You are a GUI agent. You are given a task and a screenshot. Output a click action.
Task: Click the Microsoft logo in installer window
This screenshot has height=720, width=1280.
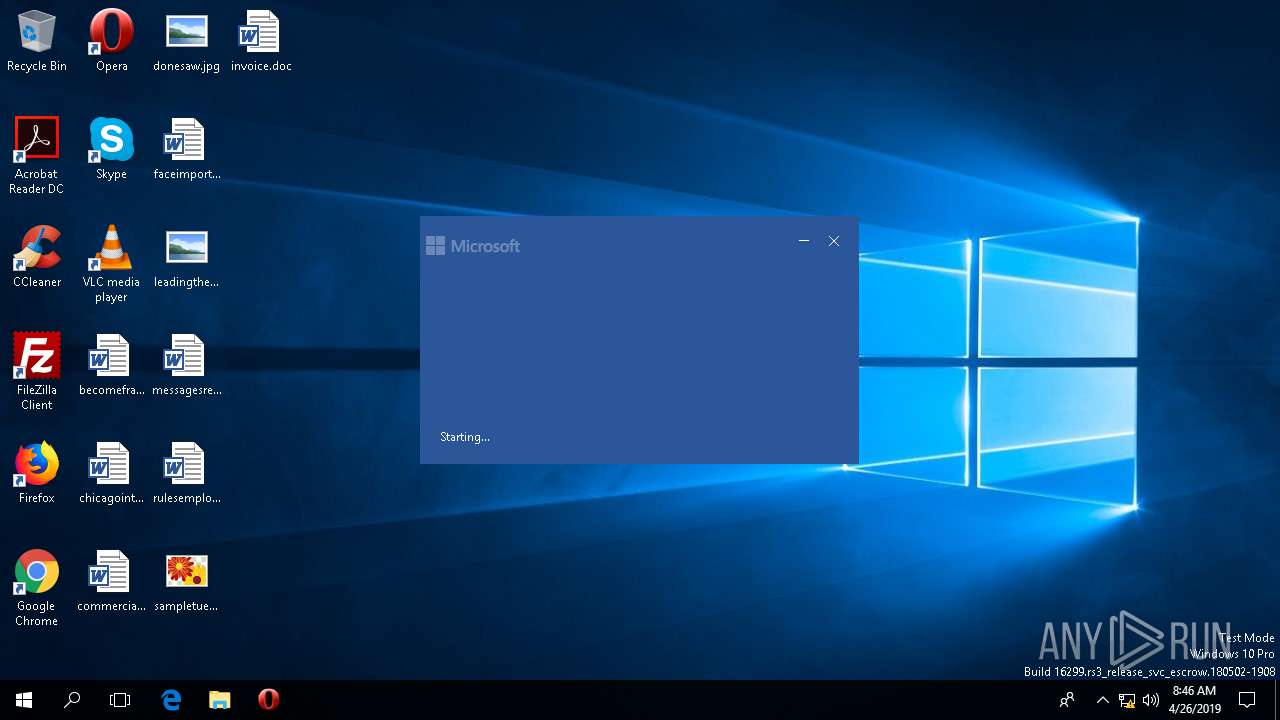pyautogui.click(x=473, y=246)
